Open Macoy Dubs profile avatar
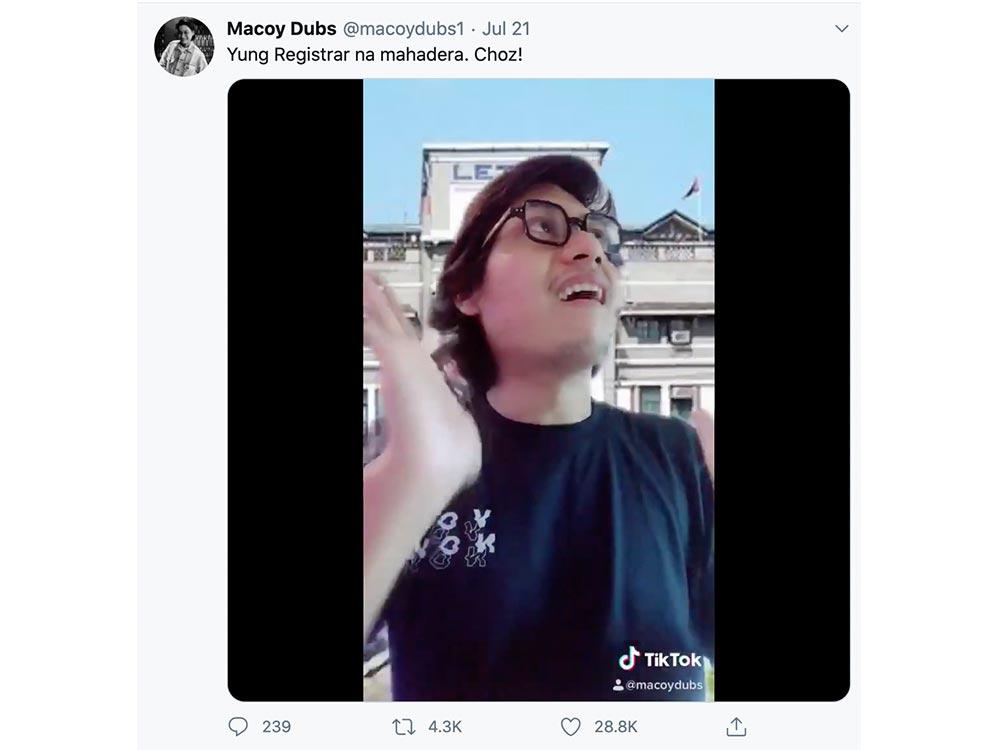The height and width of the screenshot is (750, 1000). [x=184, y=46]
